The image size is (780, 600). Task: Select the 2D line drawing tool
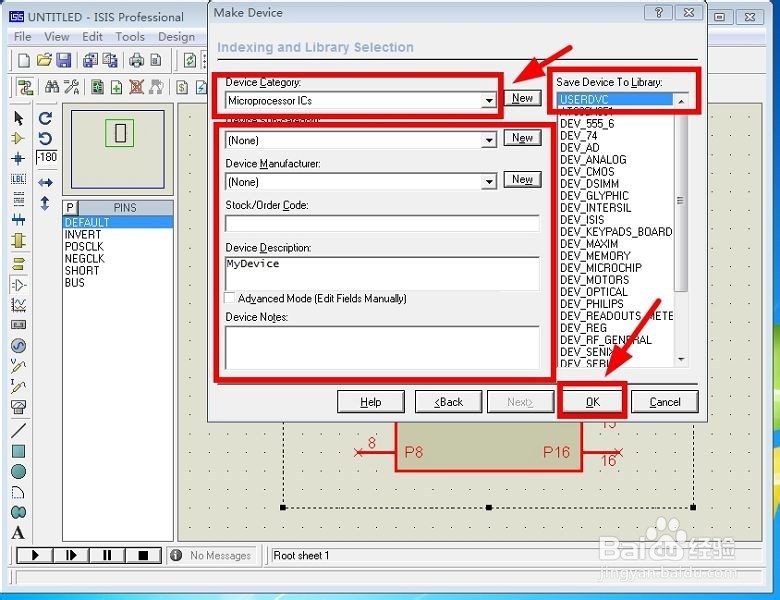18,430
